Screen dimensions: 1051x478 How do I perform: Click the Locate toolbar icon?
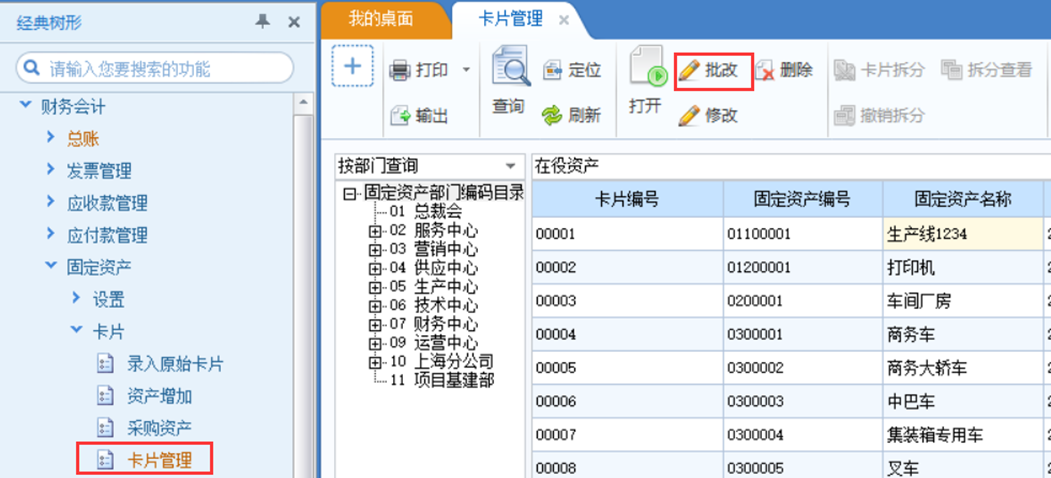click(554, 70)
